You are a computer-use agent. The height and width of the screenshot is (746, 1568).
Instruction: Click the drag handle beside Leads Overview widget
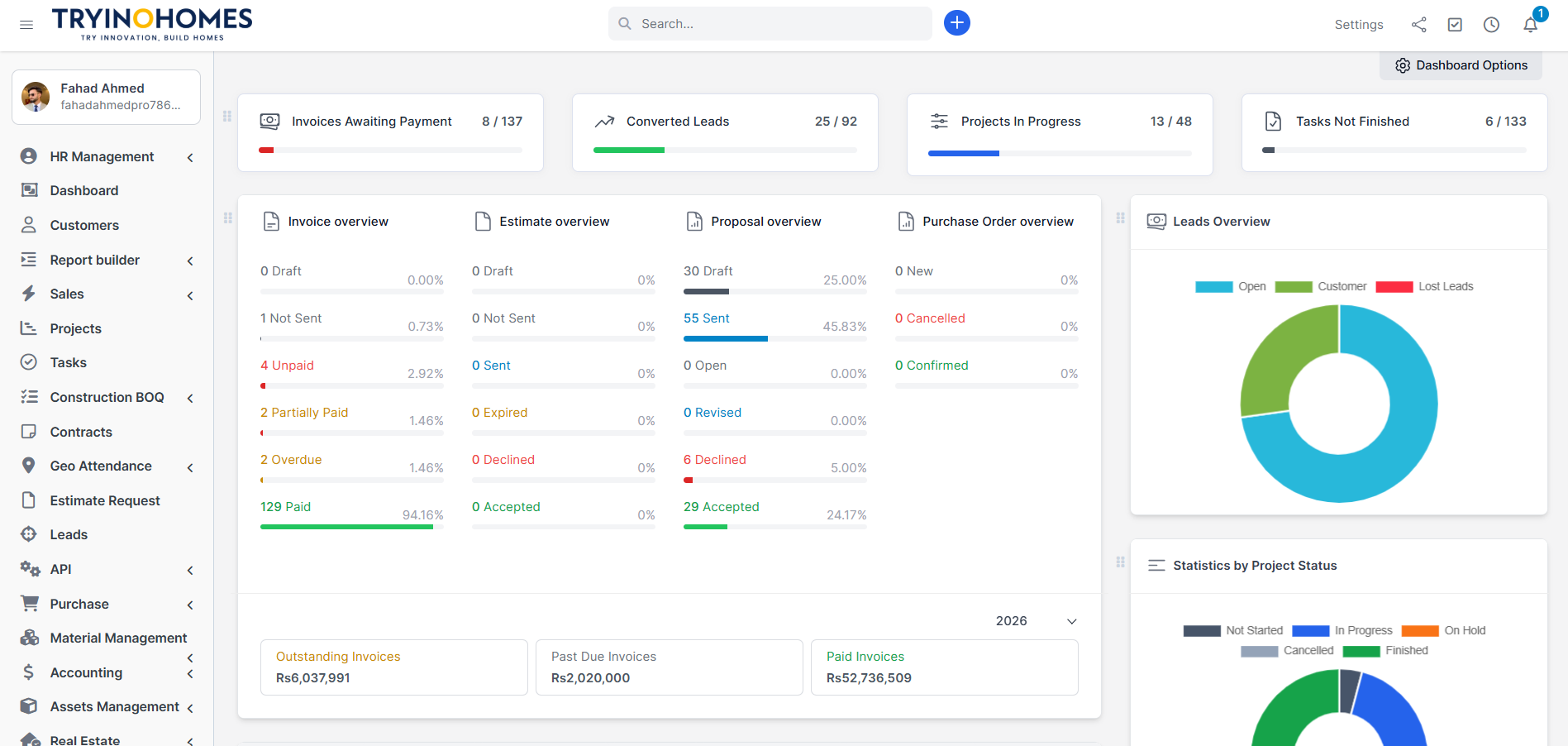1121,218
